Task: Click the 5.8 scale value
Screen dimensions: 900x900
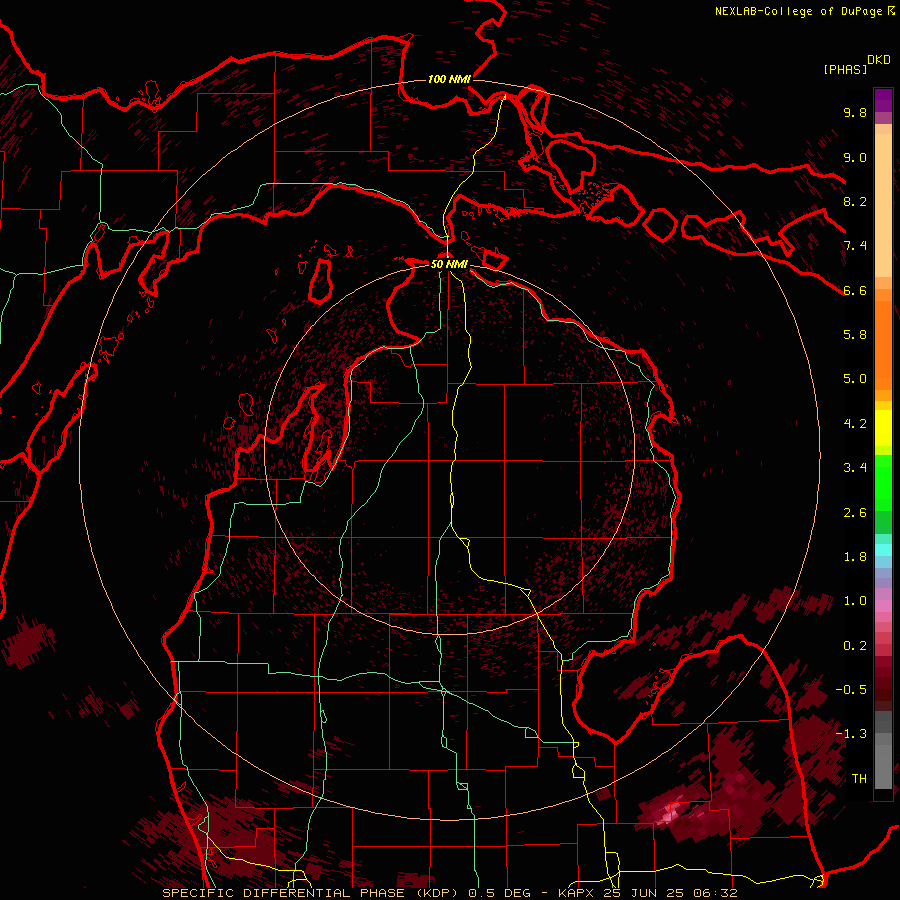Action: point(855,335)
